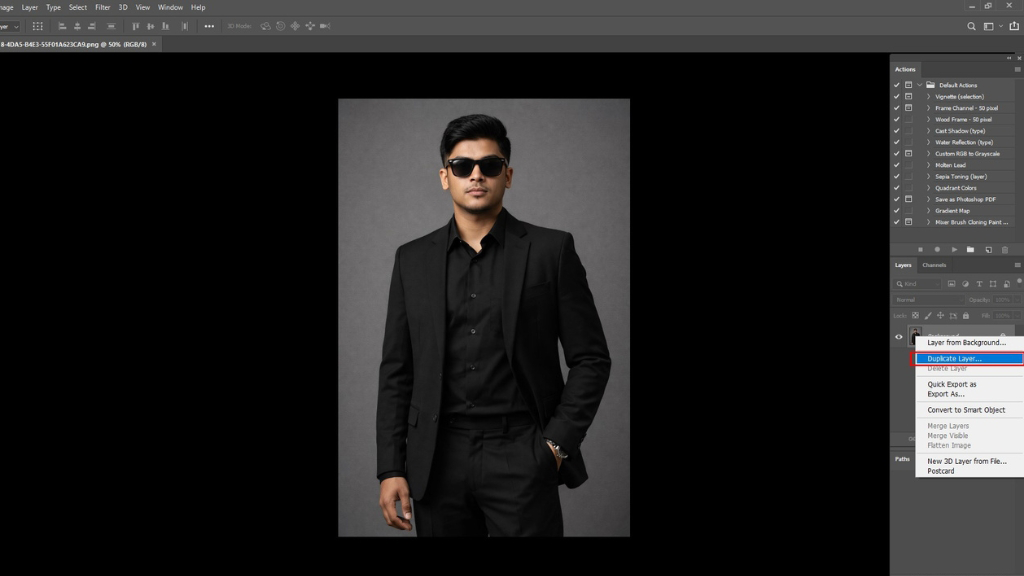The height and width of the screenshot is (576, 1024).
Task: Uncheck the Gradient Map action checkmark
Action: [x=897, y=211]
